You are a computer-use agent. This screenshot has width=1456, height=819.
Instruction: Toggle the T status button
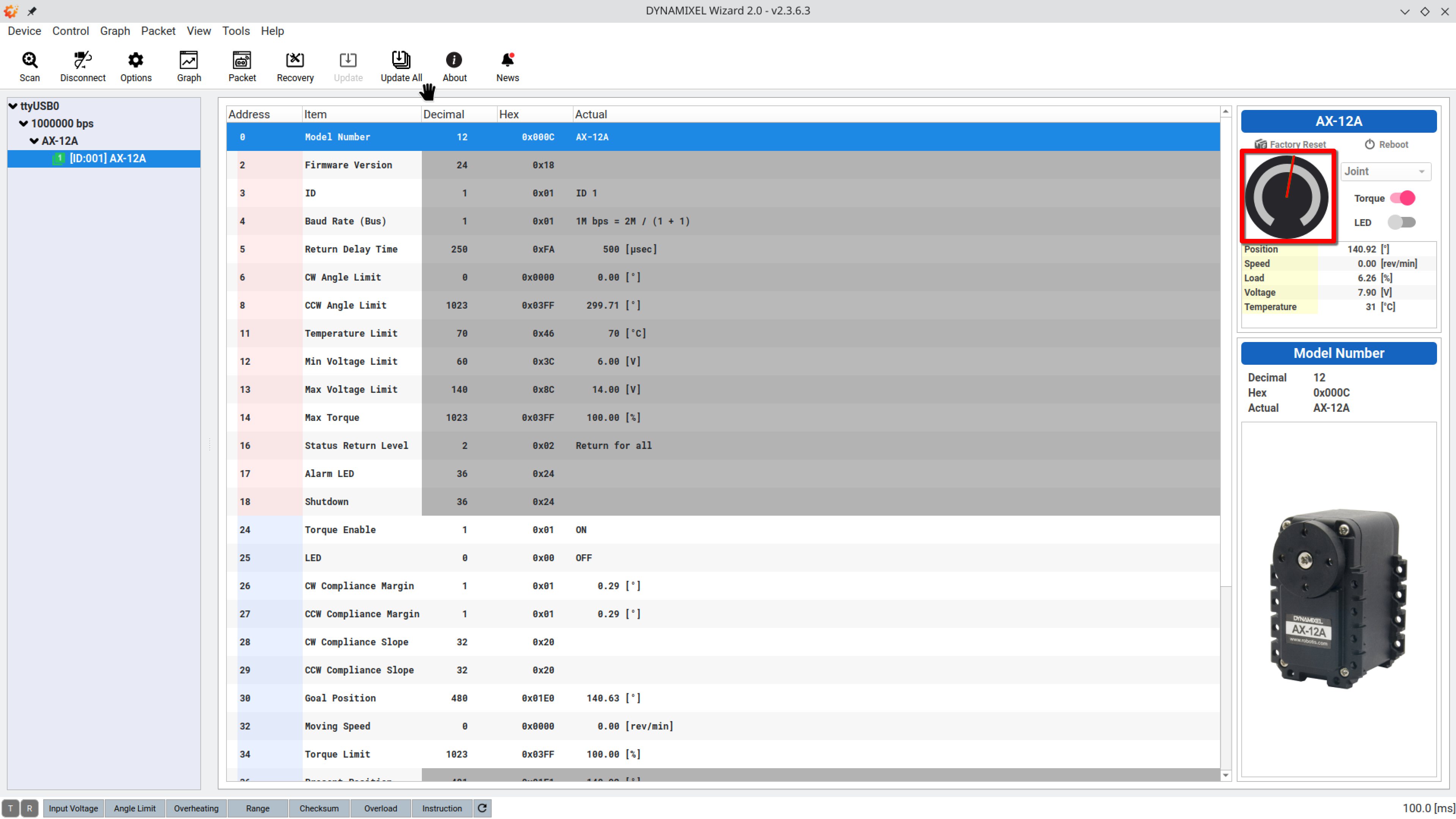pyautogui.click(x=11, y=808)
